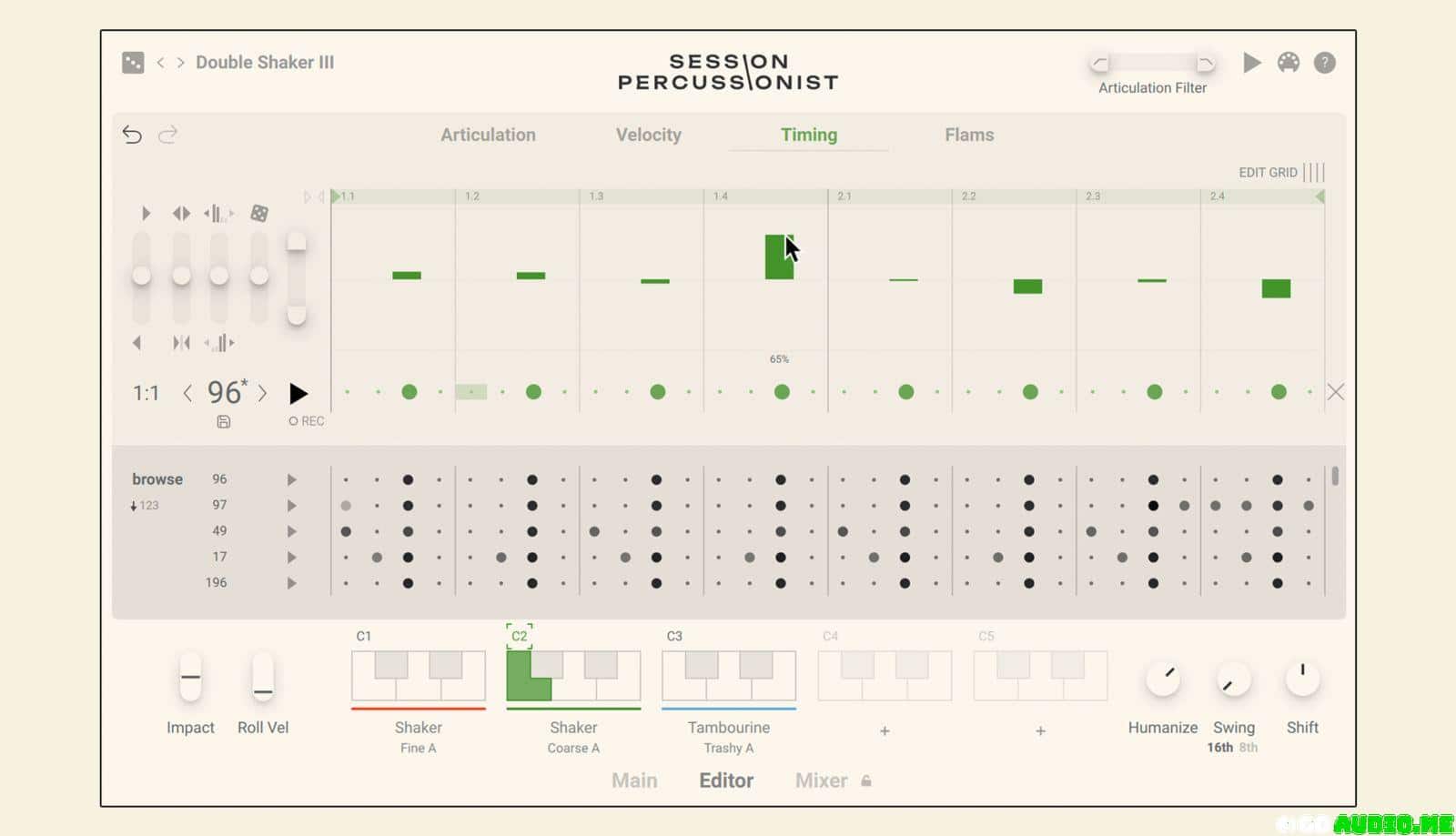Click the Impact slider
Screen dimensions: 1456x836
pyautogui.click(x=190, y=678)
